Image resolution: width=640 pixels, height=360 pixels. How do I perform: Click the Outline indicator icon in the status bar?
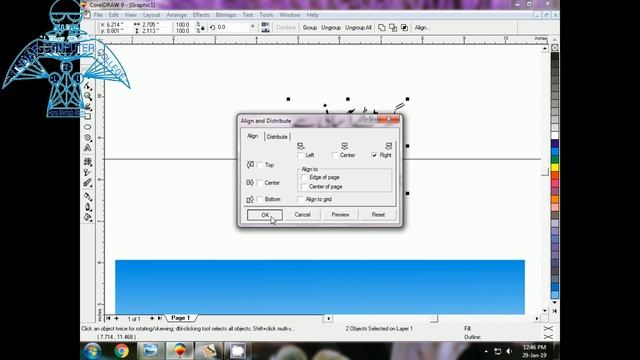548,337
